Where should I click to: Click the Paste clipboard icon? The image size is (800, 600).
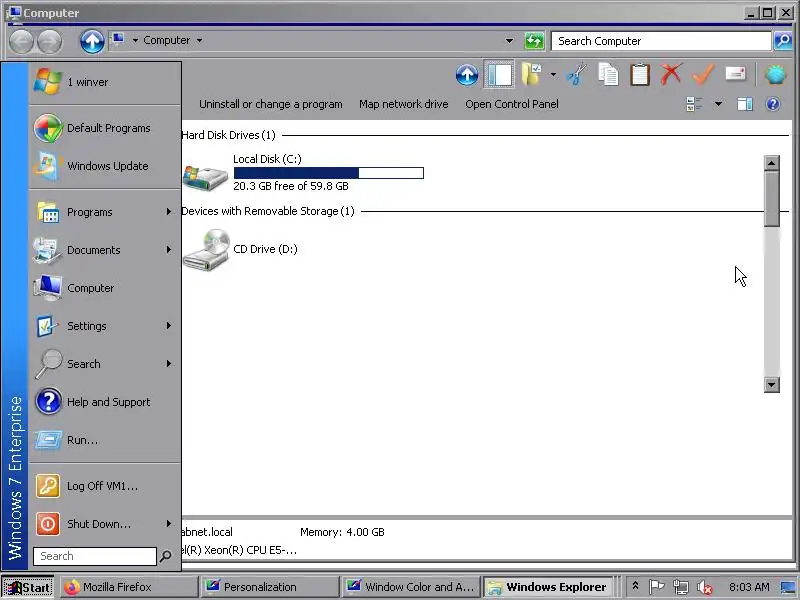tap(640, 75)
